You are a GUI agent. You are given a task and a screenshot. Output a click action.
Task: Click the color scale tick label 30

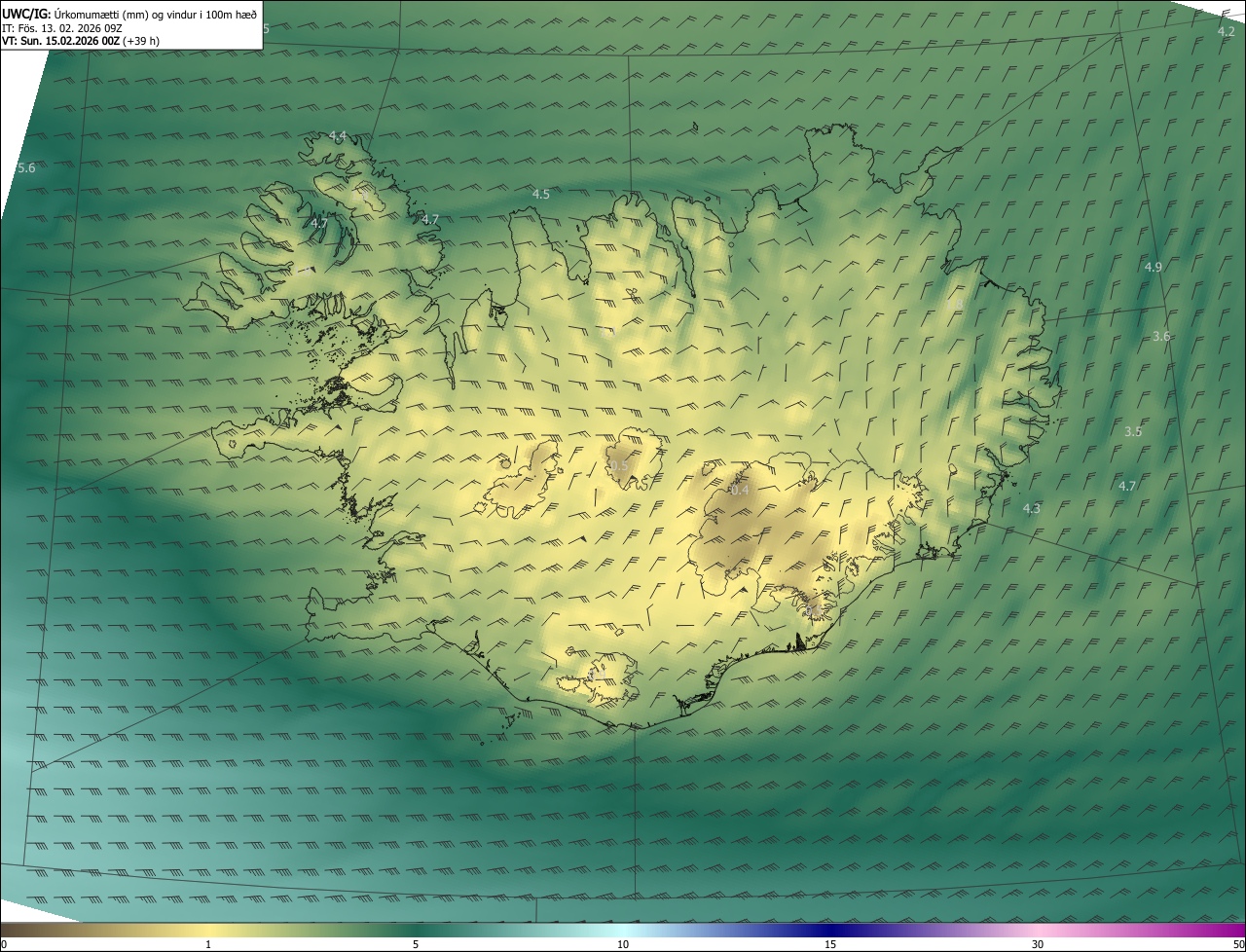(1038, 945)
